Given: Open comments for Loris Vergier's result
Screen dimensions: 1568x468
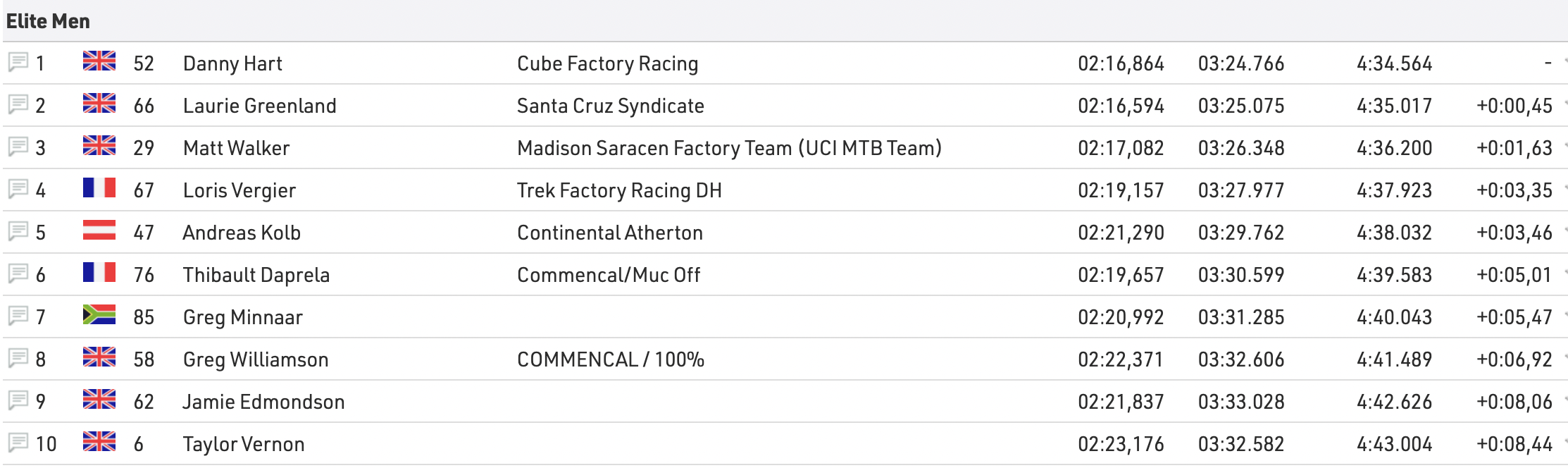Looking at the screenshot, I should pos(18,190).
